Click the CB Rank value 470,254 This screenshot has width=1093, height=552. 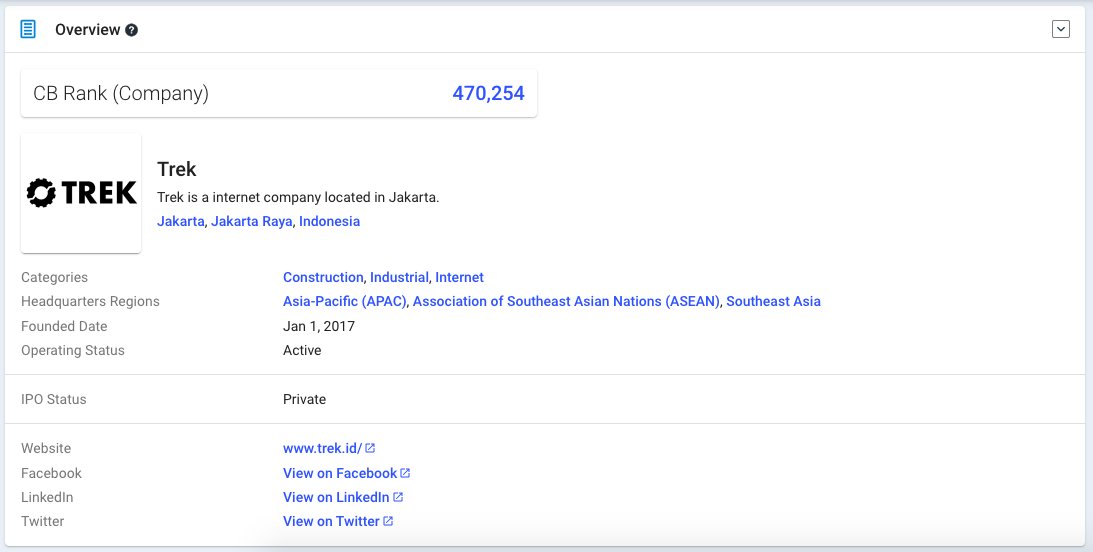488,93
